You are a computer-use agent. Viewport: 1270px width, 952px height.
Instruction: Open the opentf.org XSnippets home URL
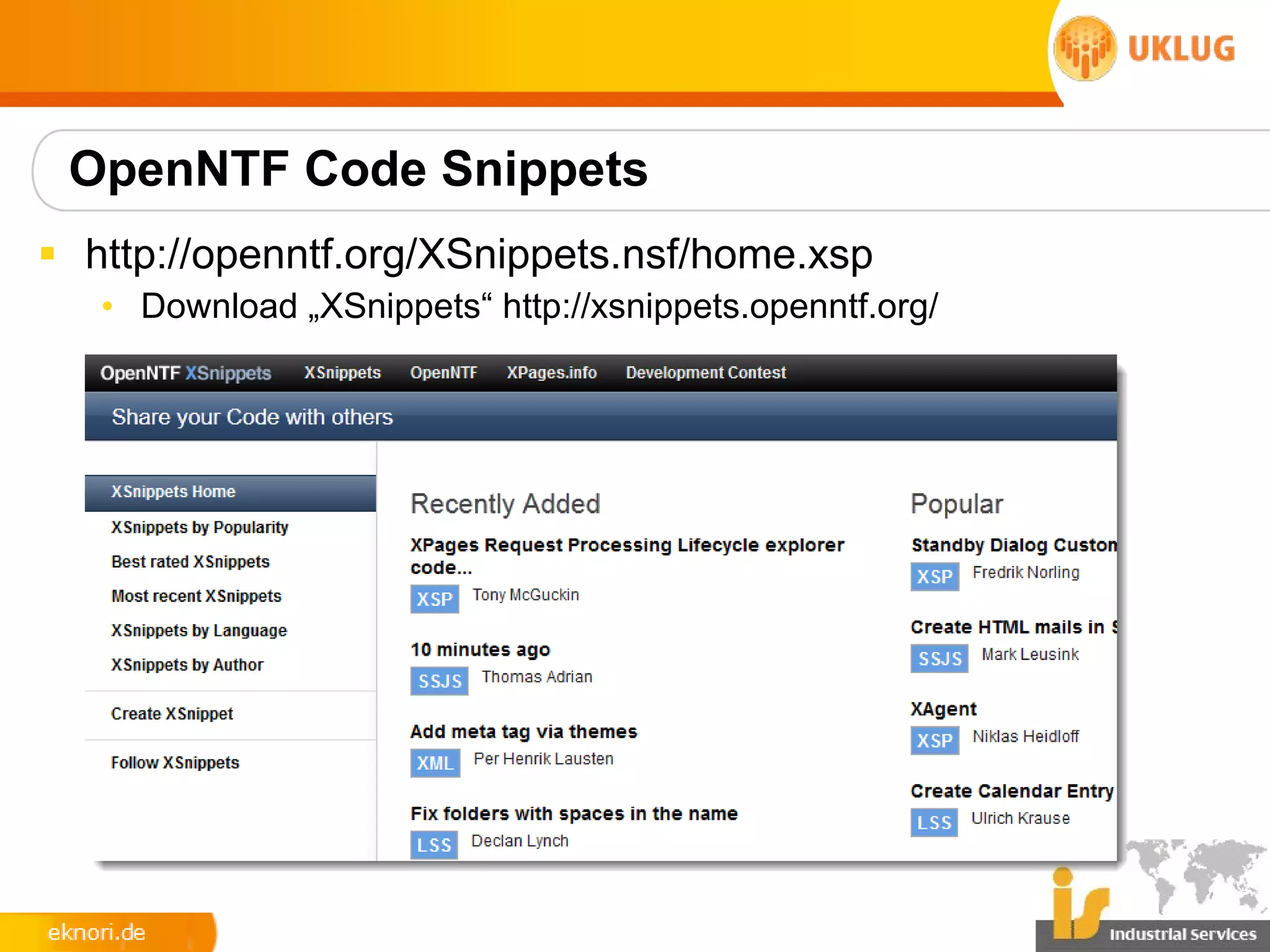479,254
